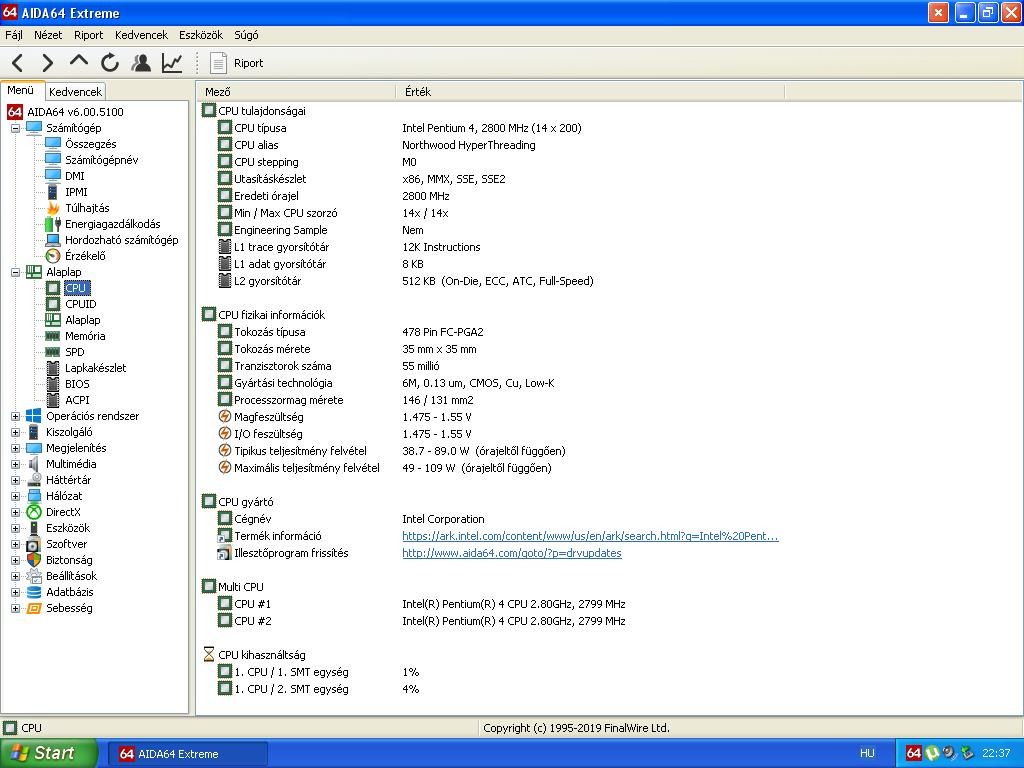Collapse the Alaplap tree node

click(15, 272)
